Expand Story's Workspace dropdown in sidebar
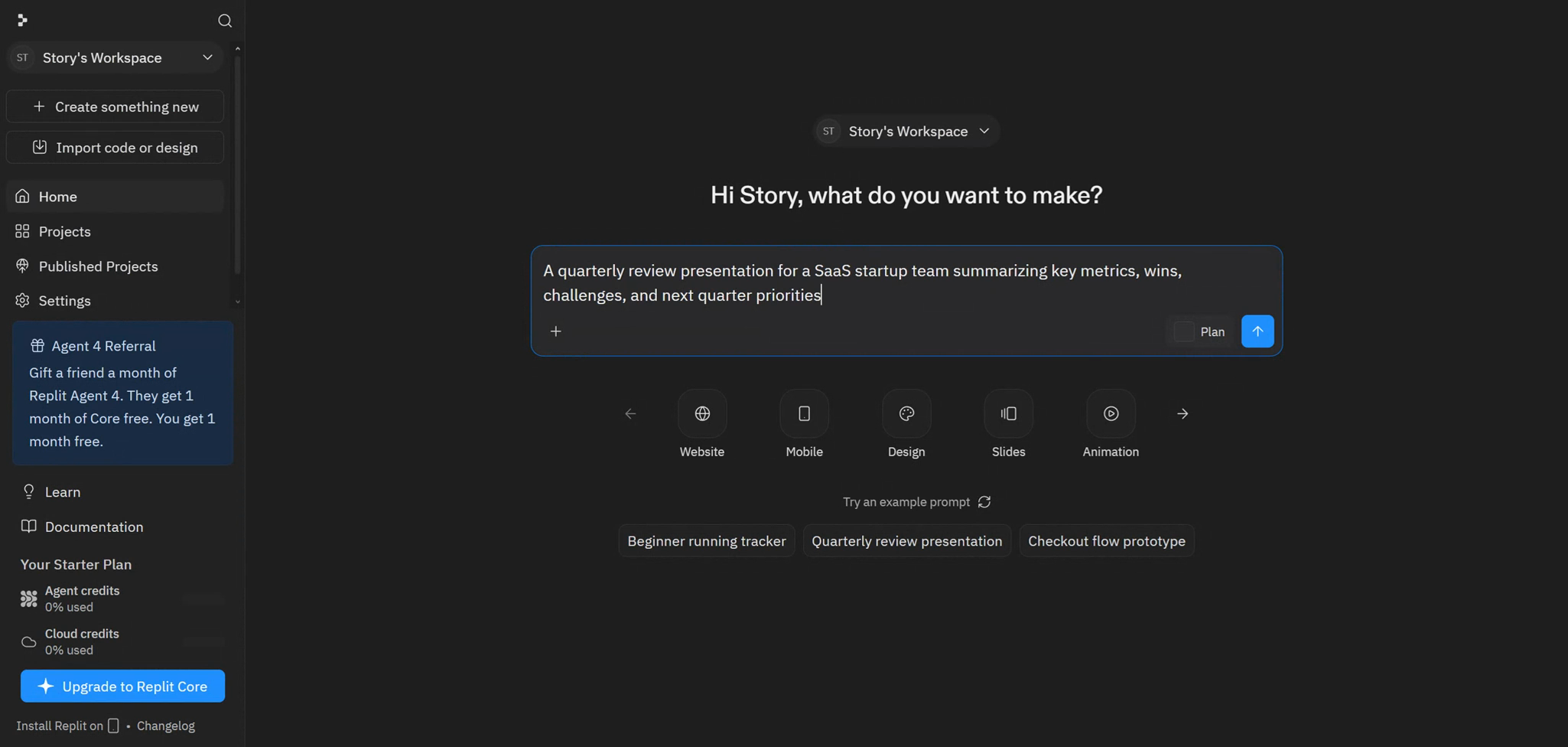Screen dimensions: 1568x747 point(115,57)
